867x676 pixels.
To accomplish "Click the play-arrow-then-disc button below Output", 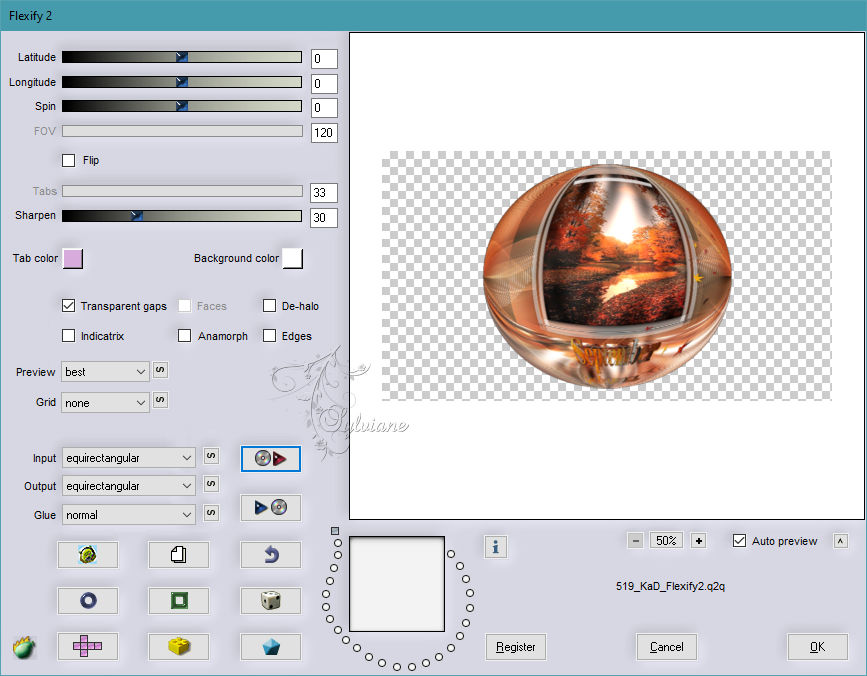I will [x=270, y=507].
